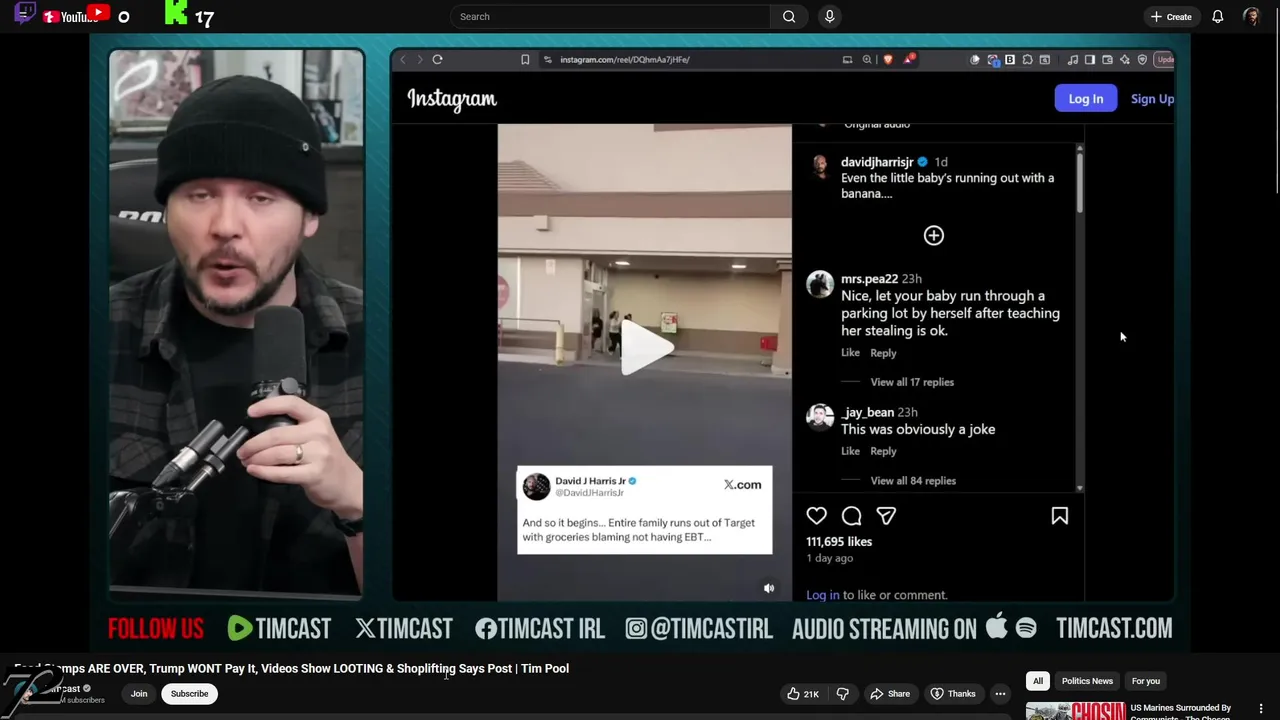Screen dimensions: 1280x720
Task: Like the video with 21K thumbs up
Action: coord(803,693)
